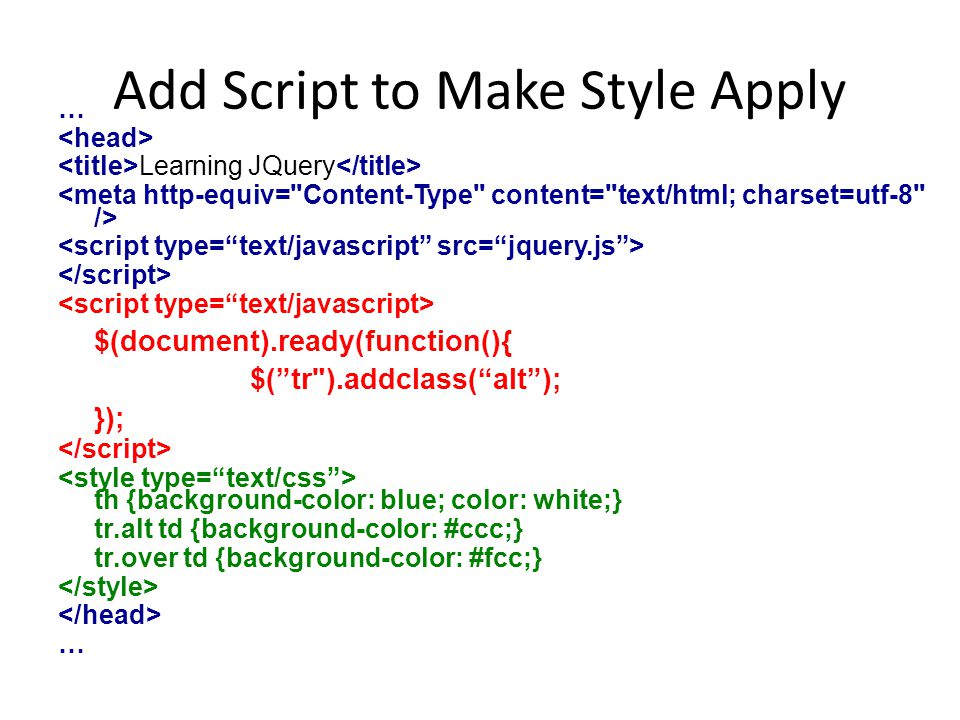
Task: Select the 'Learning JQuery' title text
Action: [238, 166]
